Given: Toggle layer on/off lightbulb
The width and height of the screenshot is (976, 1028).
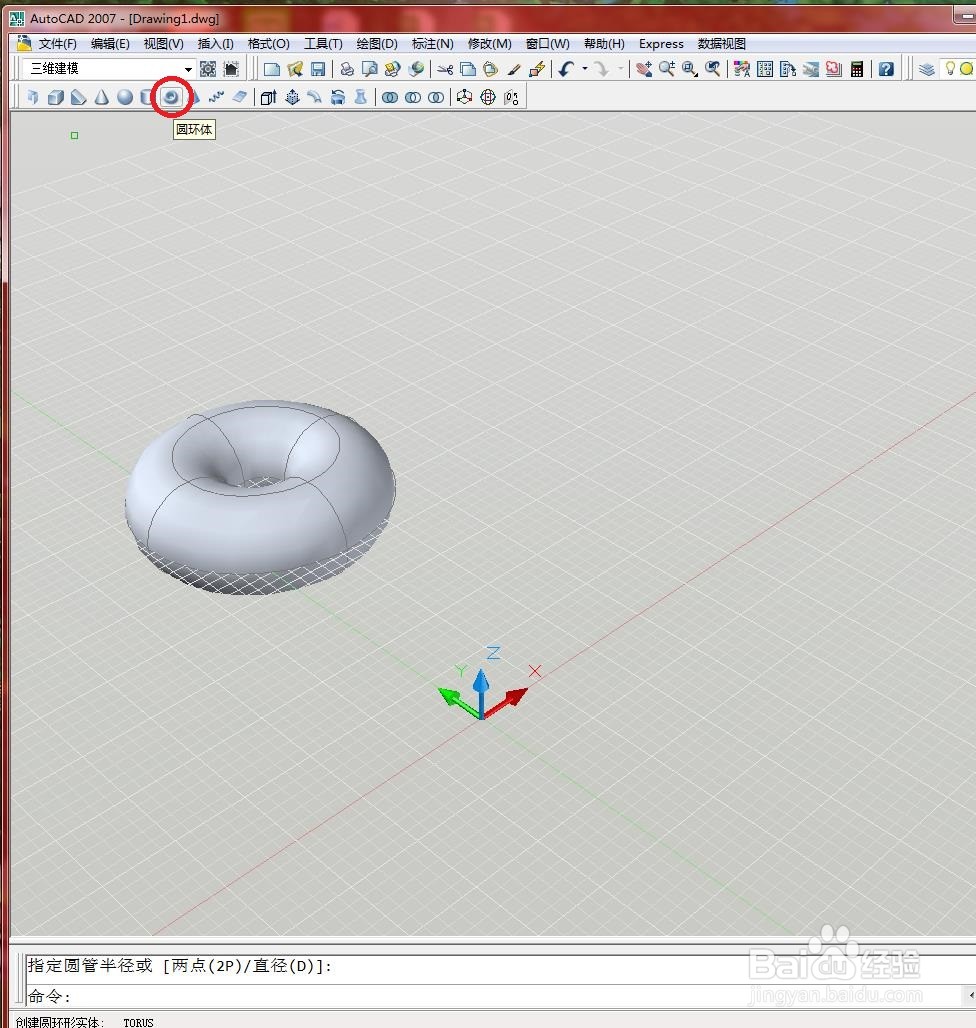Looking at the screenshot, I should pos(950,68).
